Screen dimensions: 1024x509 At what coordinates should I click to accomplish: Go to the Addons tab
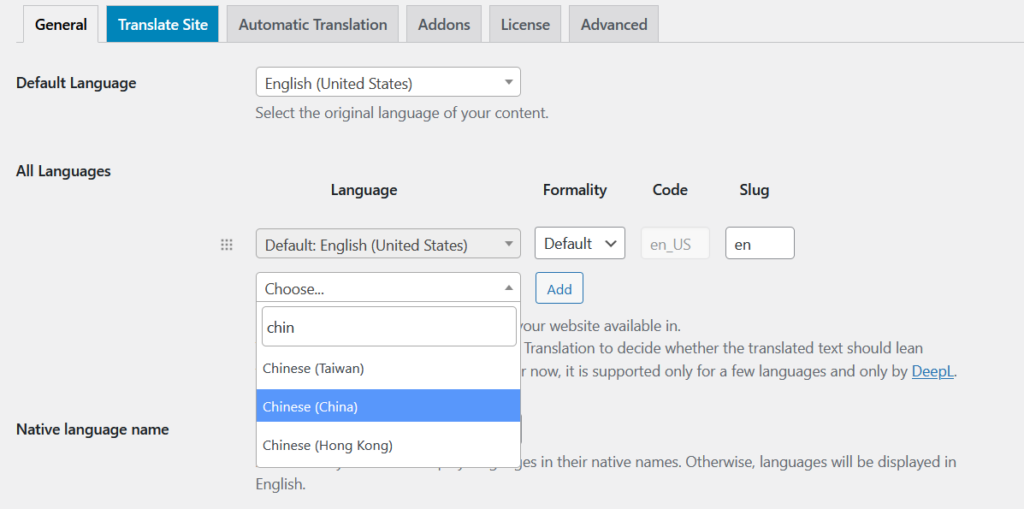444,25
